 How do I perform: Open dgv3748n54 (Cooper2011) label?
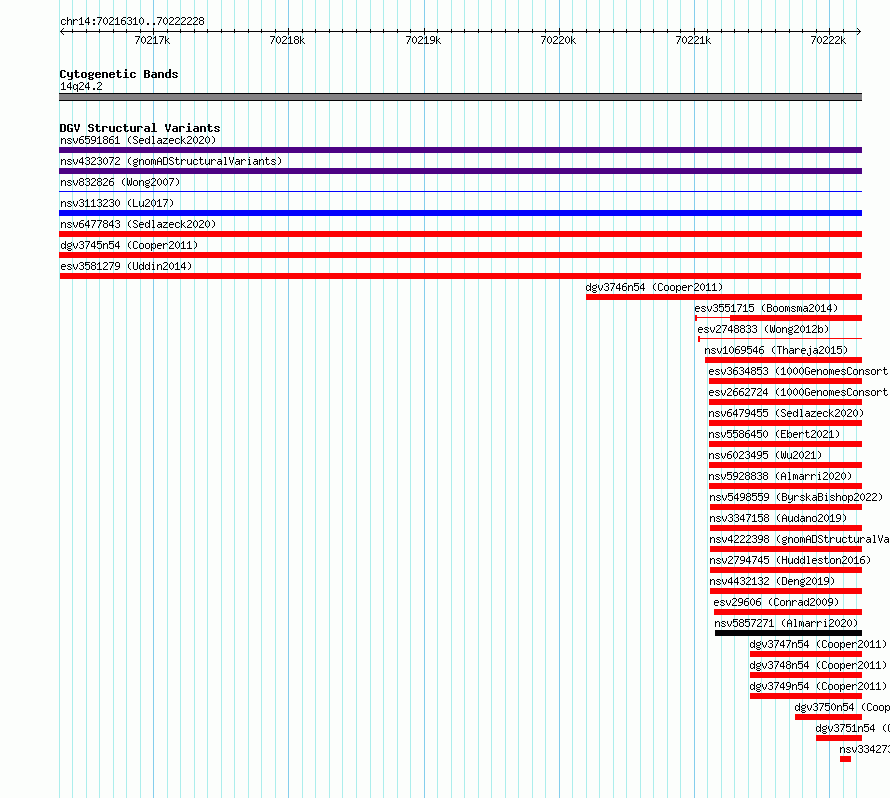[818, 665]
